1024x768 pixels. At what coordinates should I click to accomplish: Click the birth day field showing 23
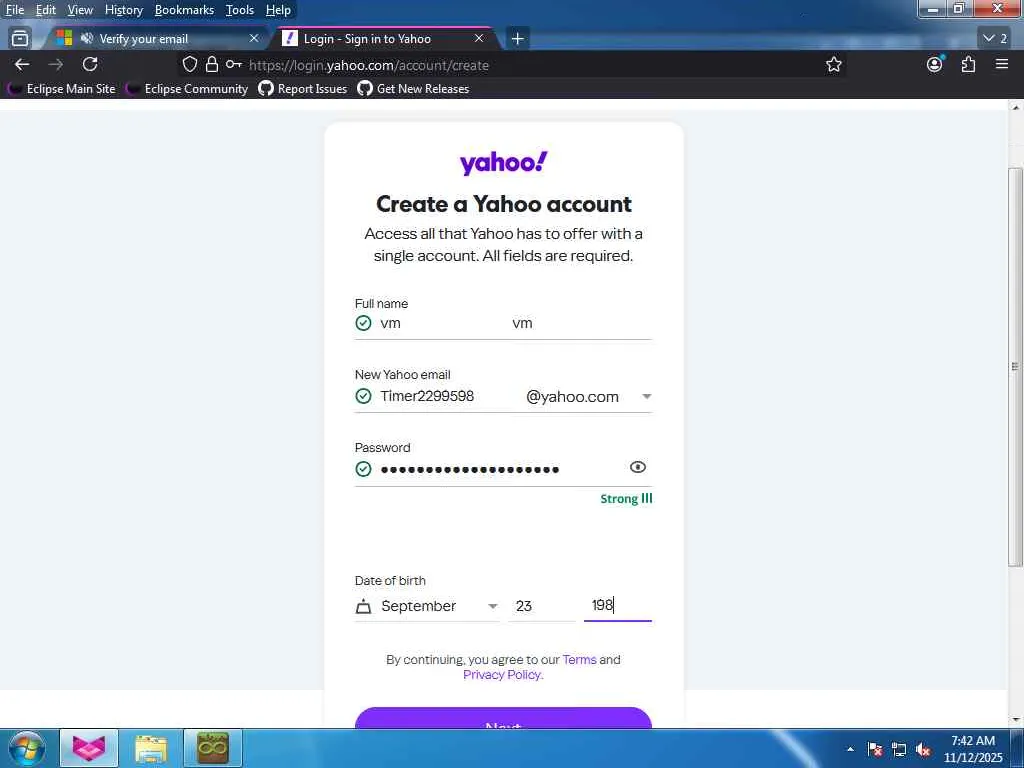point(542,606)
